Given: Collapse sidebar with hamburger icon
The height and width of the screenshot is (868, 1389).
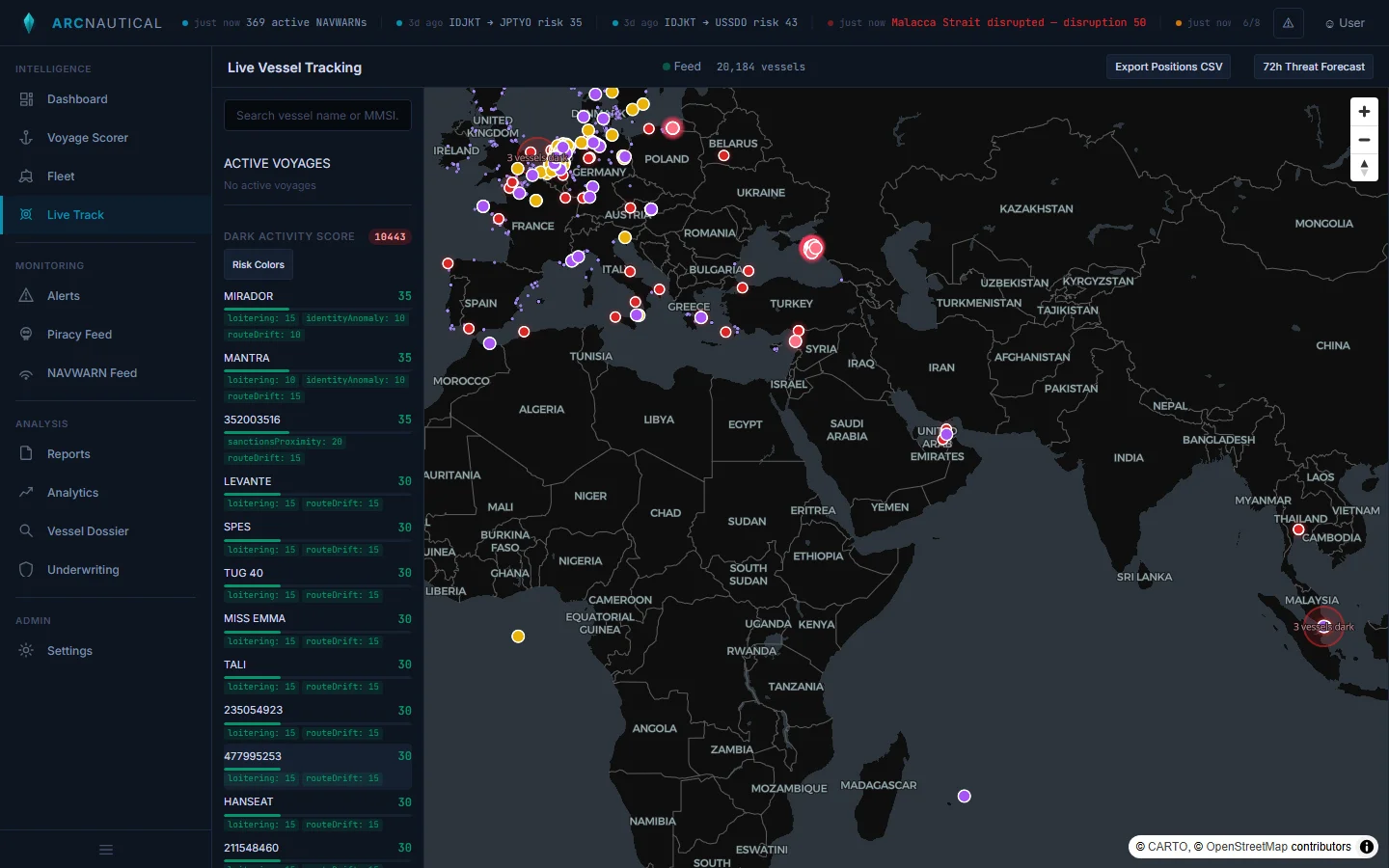Looking at the screenshot, I should [x=106, y=850].
